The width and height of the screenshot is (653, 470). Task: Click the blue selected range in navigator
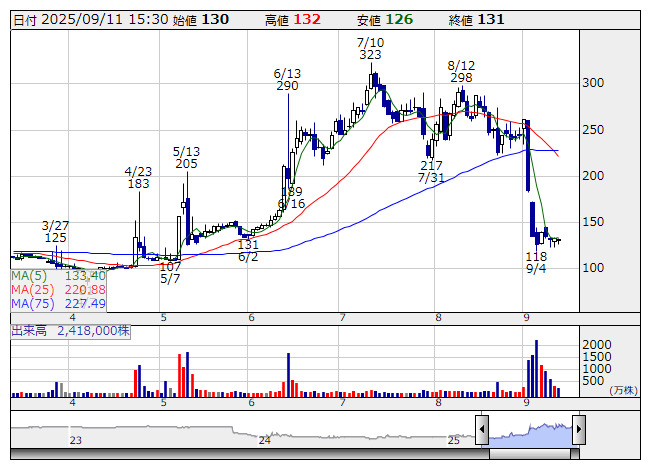[530, 433]
